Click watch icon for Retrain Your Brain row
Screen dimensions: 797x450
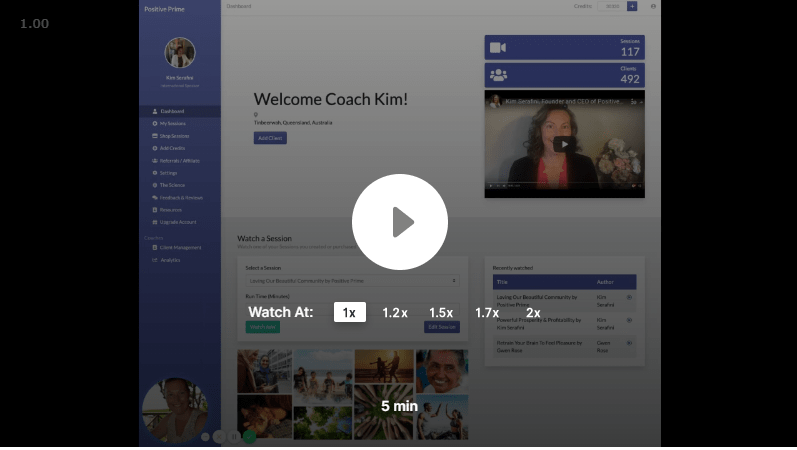point(629,343)
